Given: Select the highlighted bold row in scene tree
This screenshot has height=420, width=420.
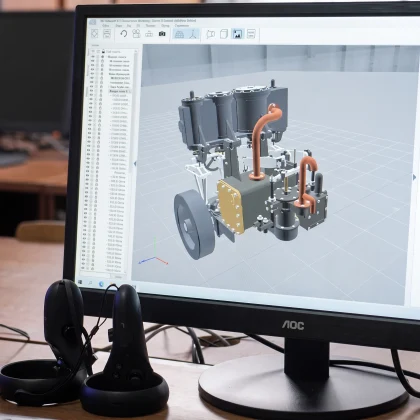Looking at the screenshot, I should (119, 91).
